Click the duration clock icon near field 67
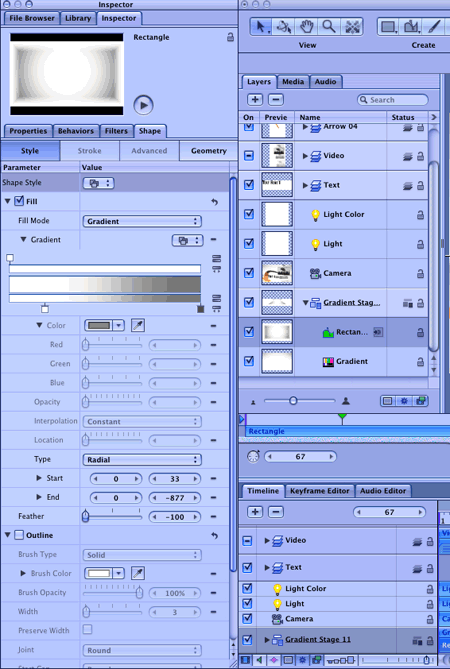This screenshot has width=450, height=669. point(253,457)
